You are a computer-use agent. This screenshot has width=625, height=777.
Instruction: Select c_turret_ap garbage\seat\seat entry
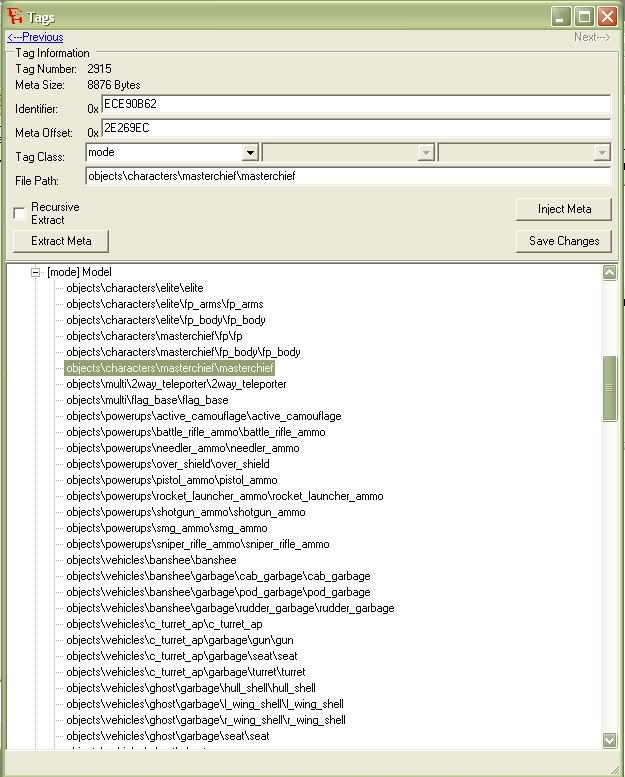181,656
